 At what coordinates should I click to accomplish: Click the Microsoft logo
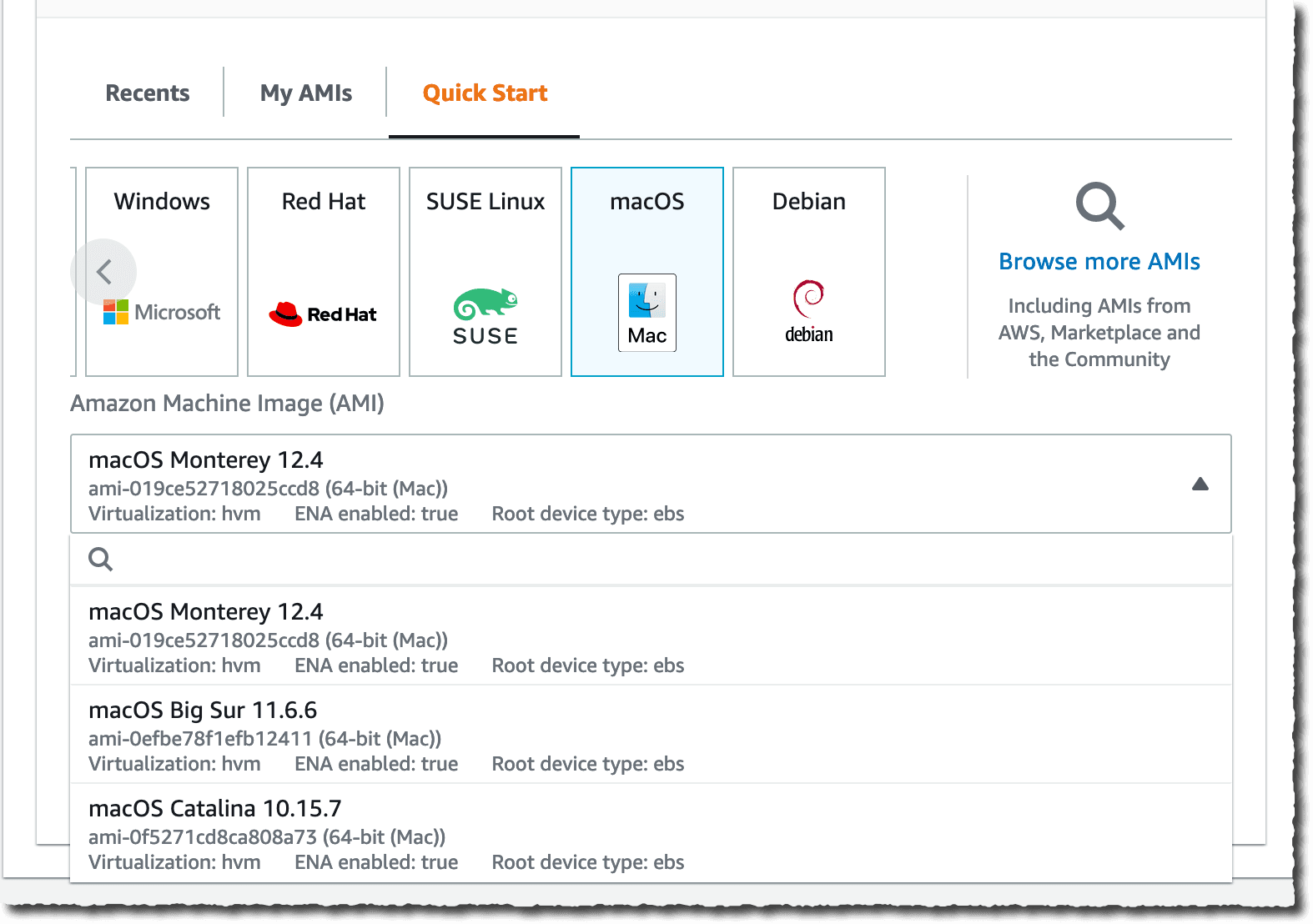(x=162, y=312)
